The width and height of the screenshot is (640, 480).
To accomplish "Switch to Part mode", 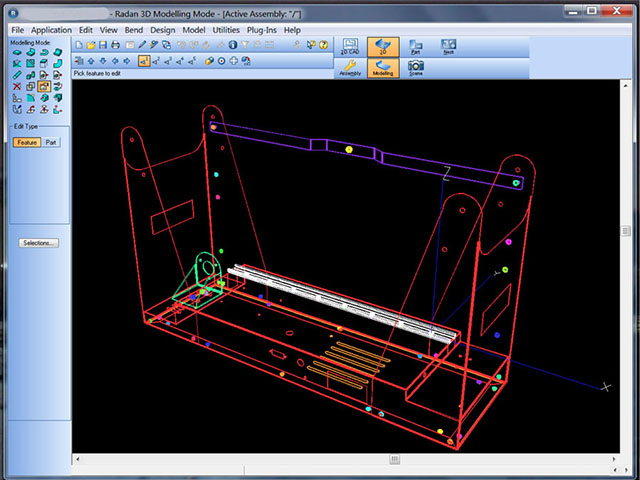I will [416, 47].
